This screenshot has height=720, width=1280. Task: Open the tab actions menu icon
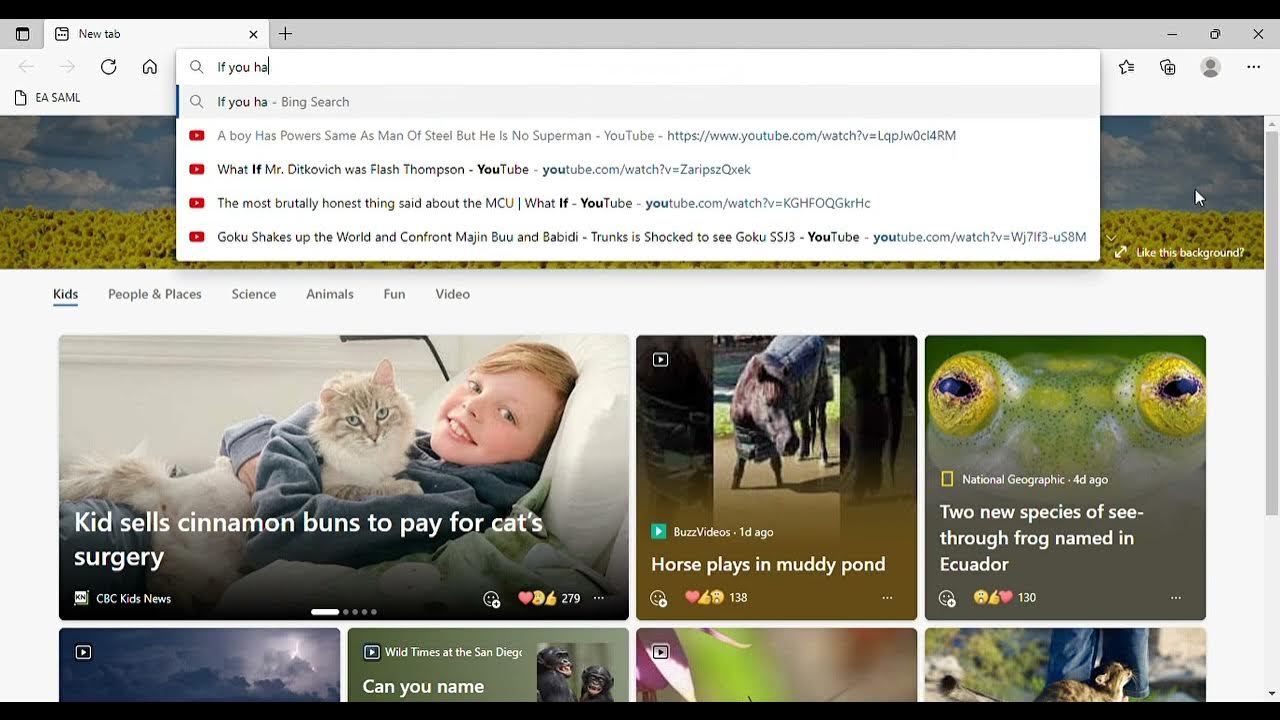[22, 34]
